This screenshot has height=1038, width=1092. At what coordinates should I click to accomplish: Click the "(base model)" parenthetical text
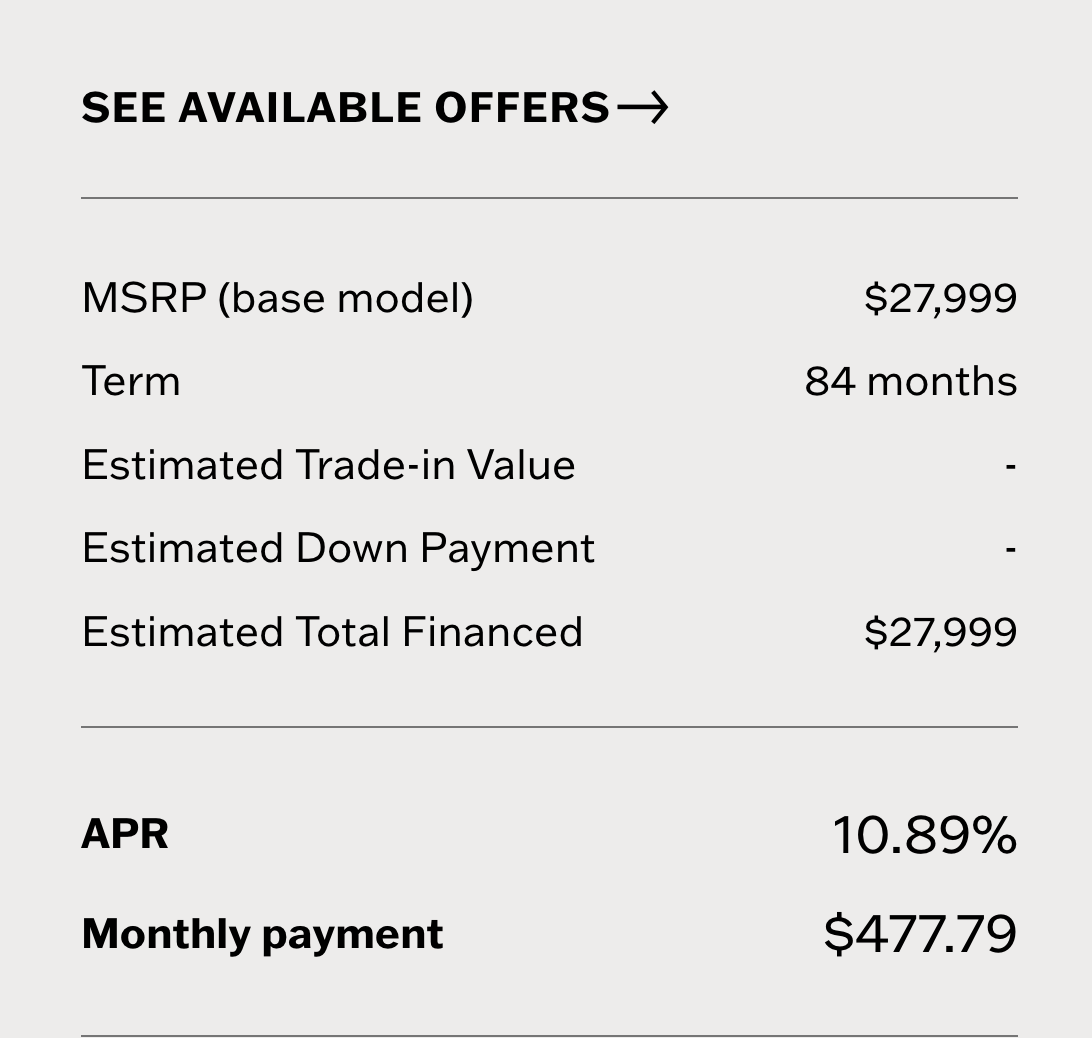click(345, 298)
